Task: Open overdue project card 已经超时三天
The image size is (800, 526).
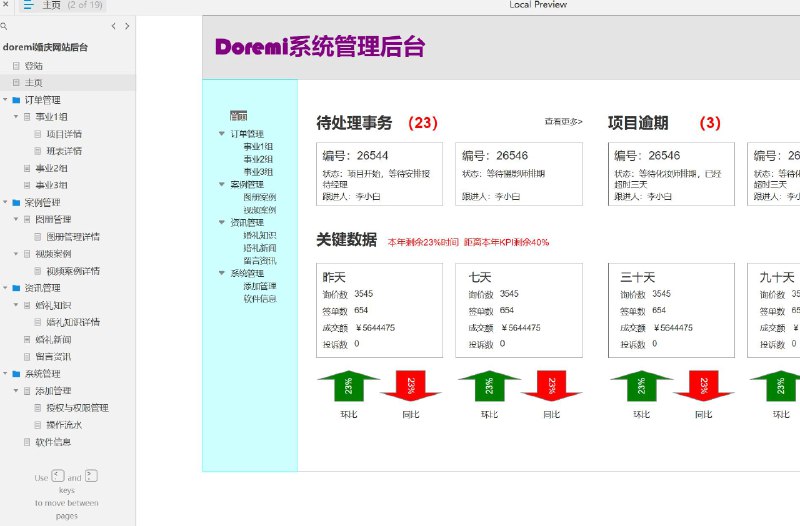Action: 671,174
